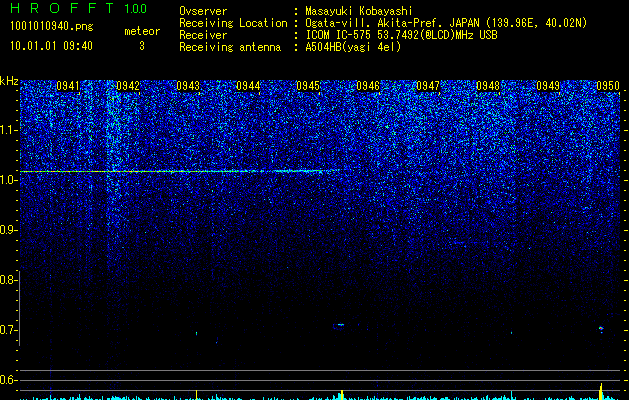Click the date stamp 10.01.01 09:40
This screenshot has height=400, width=629.
point(51,46)
